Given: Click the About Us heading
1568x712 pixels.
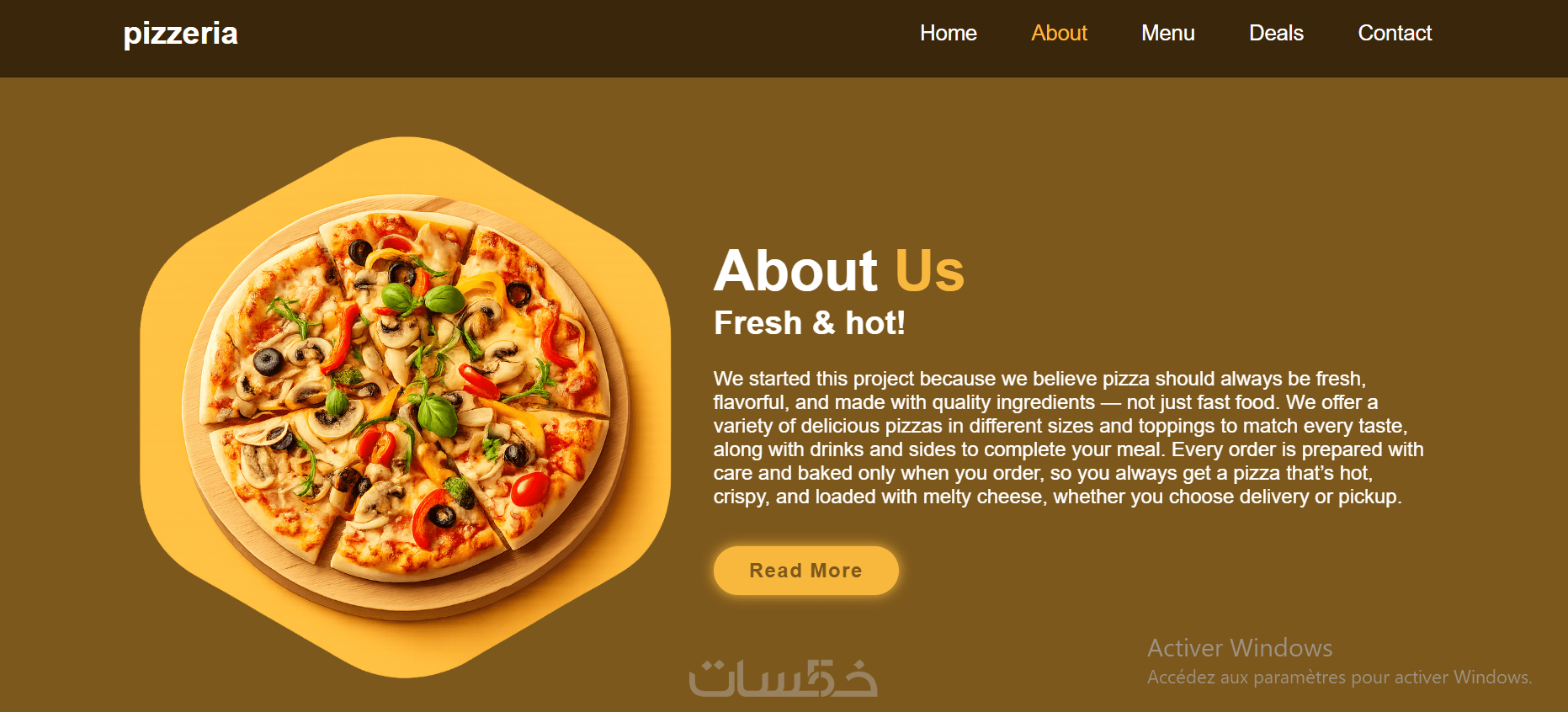Looking at the screenshot, I should coord(838,271).
